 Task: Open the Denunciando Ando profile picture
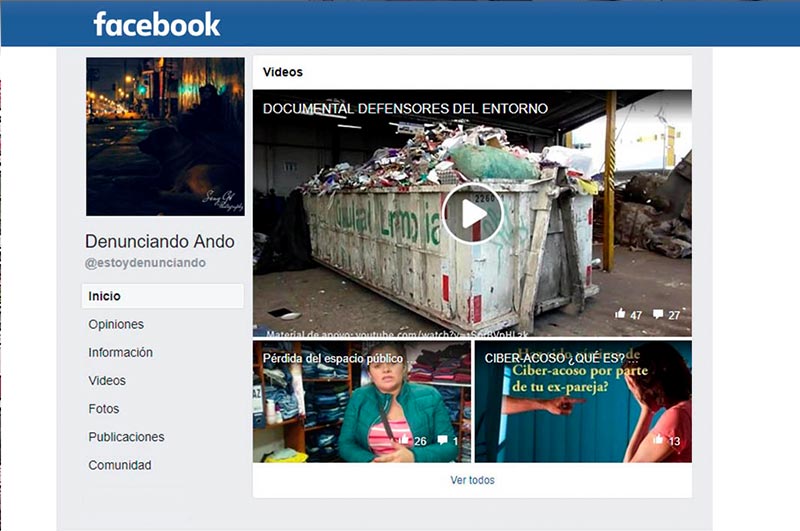[165, 136]
